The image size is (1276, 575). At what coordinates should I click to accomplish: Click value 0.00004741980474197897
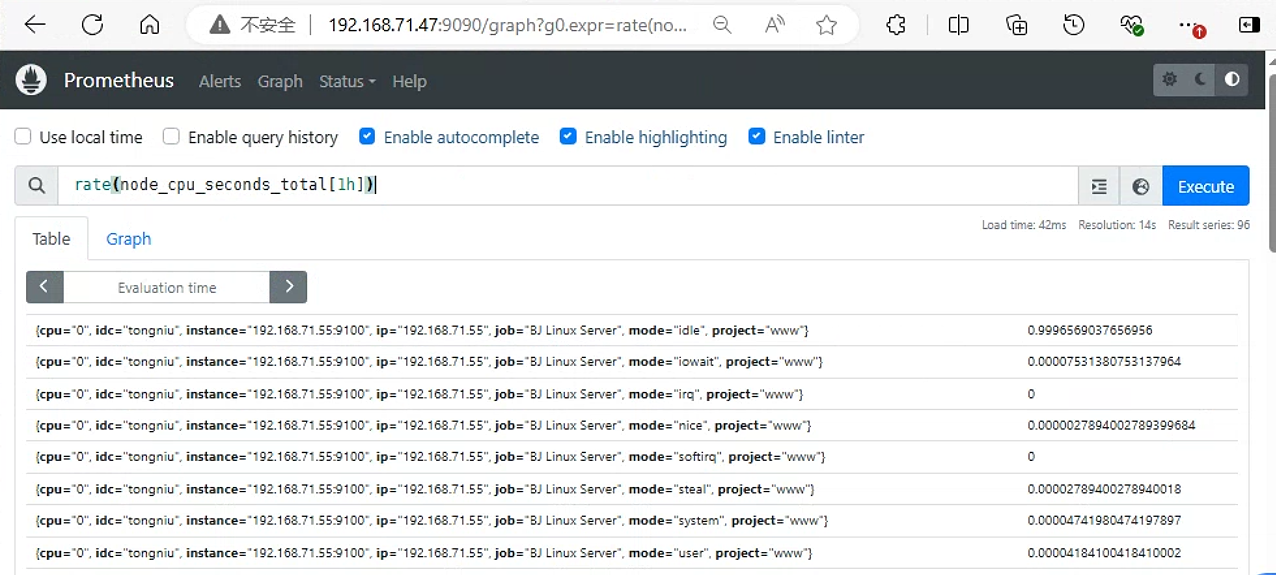coord(1104,521)
